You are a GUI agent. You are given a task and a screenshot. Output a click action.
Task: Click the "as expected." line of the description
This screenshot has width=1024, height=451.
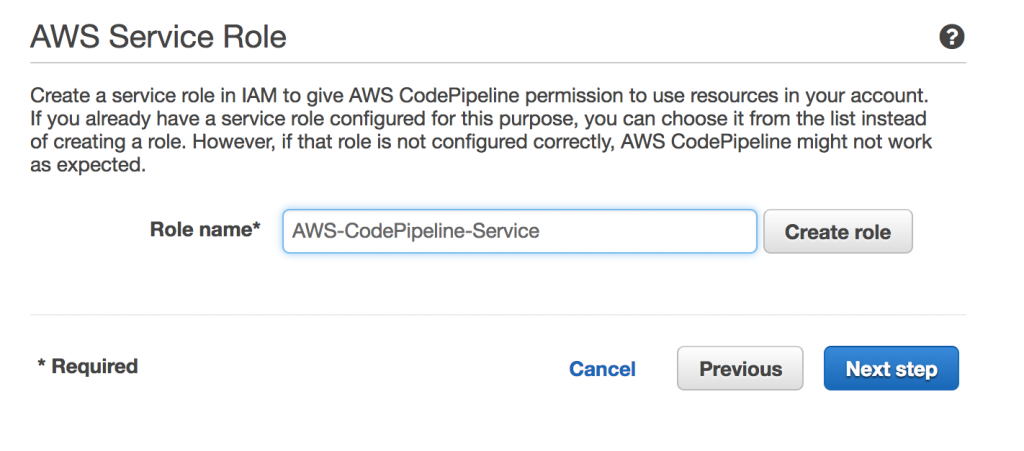[88, 166]
